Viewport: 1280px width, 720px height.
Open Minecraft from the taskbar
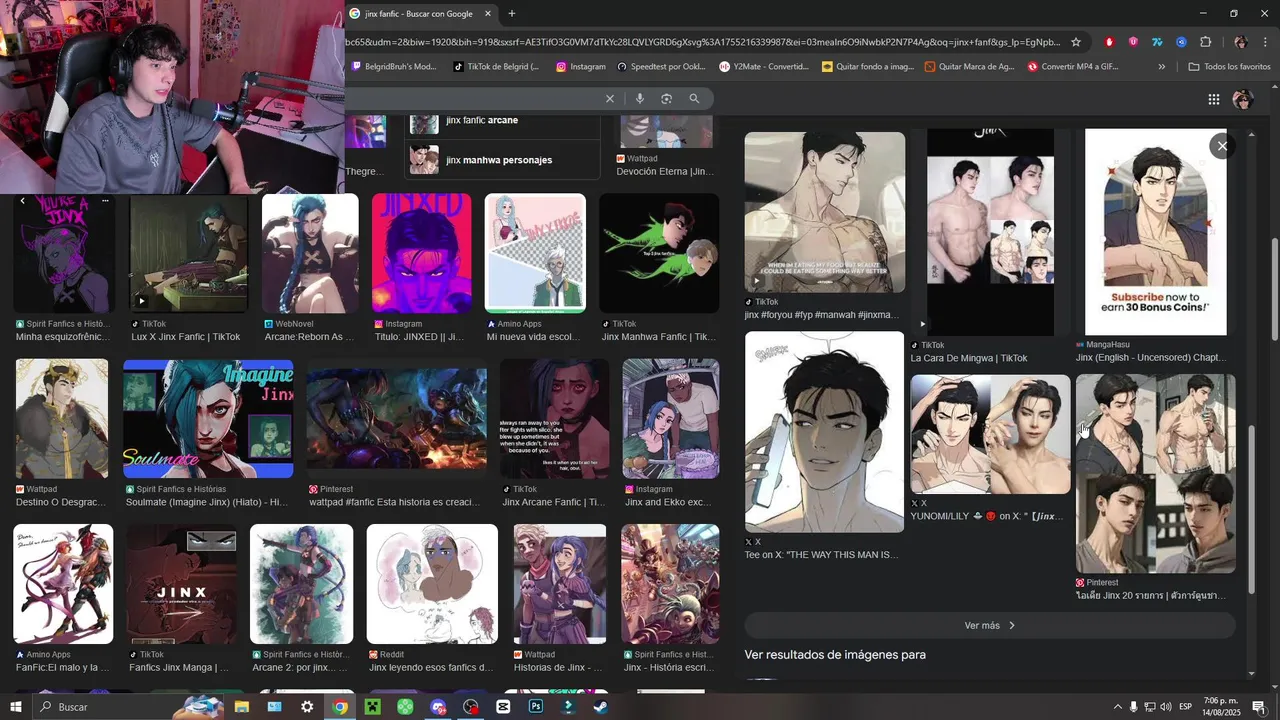click(372, 706)
